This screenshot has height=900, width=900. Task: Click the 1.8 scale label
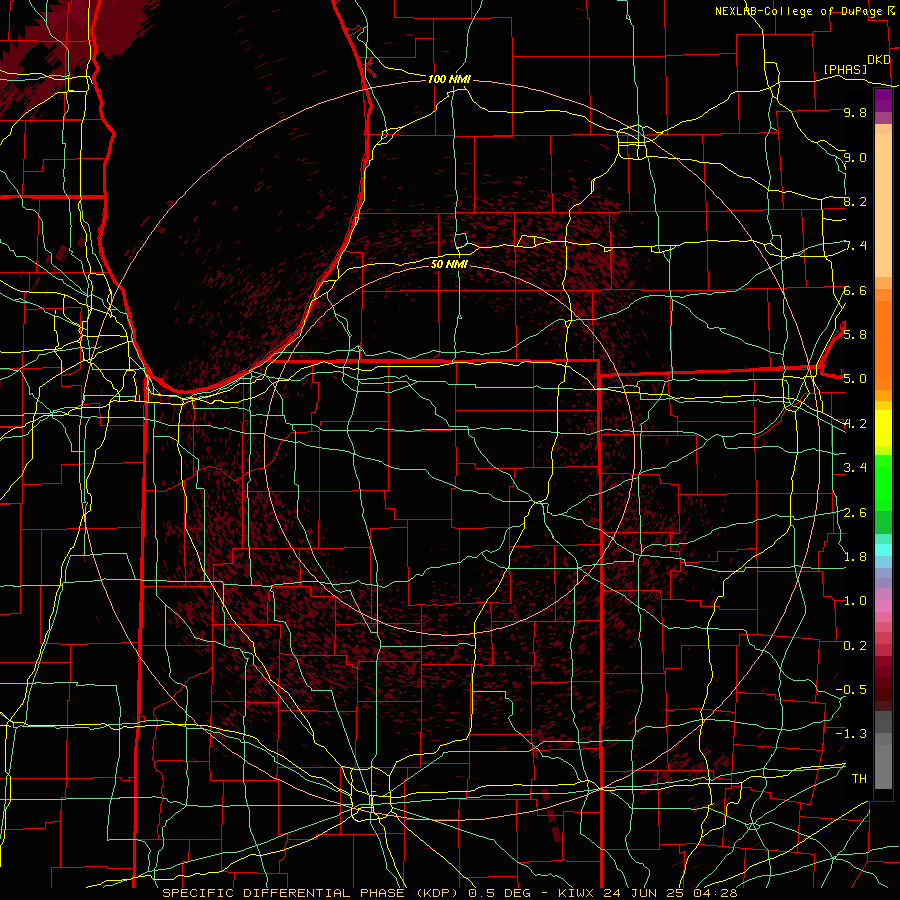coord(855,557)
